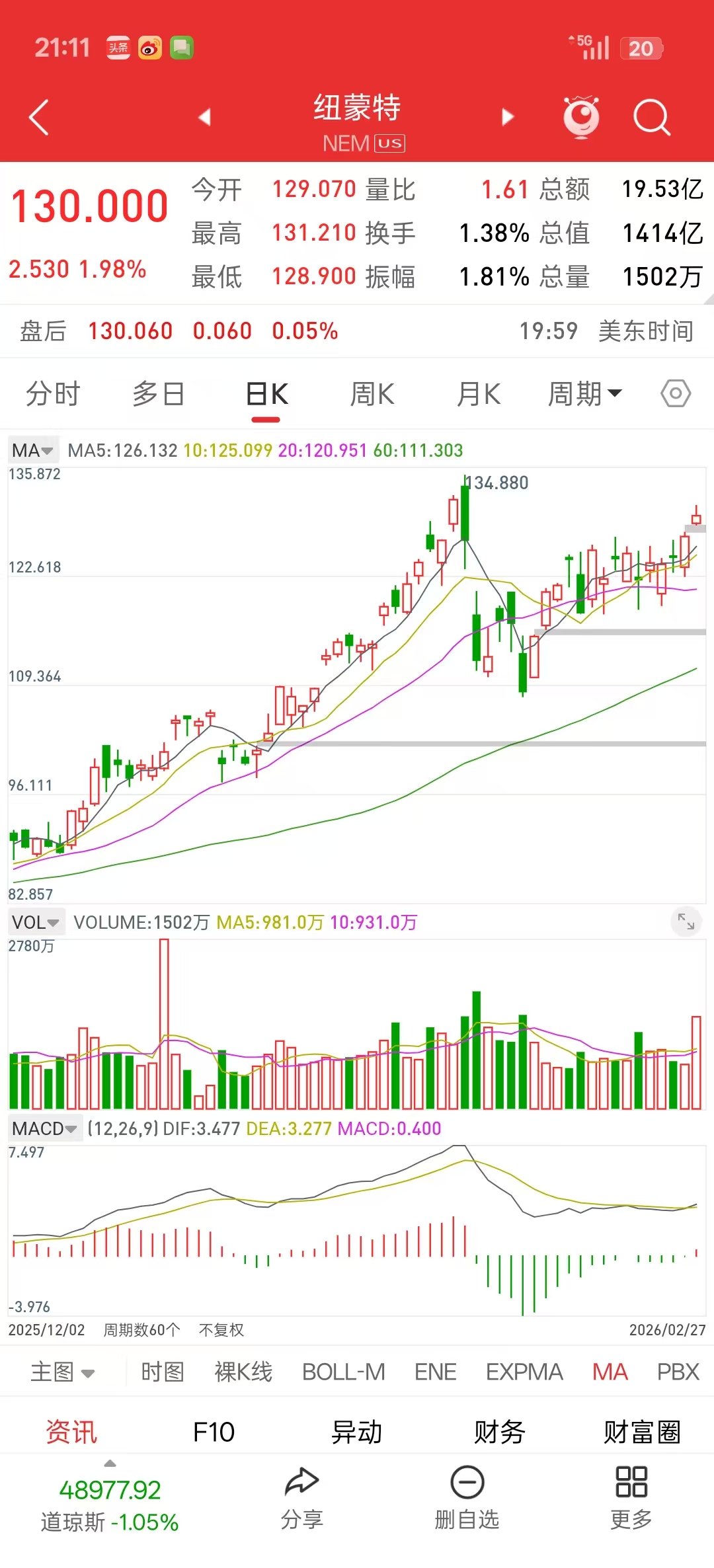Open the mascot assistant icon
This screenshot has height=1568, width=714.
tap(581, 118)
